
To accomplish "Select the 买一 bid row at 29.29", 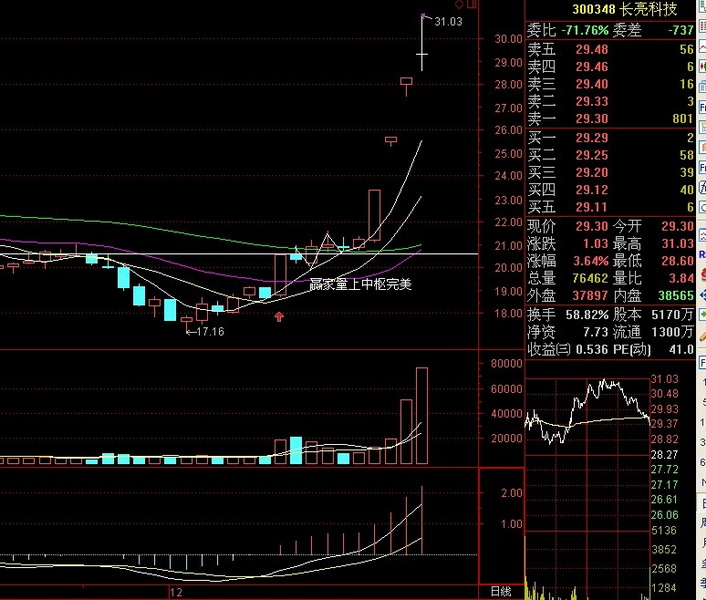I will click(x=610, y=138).
